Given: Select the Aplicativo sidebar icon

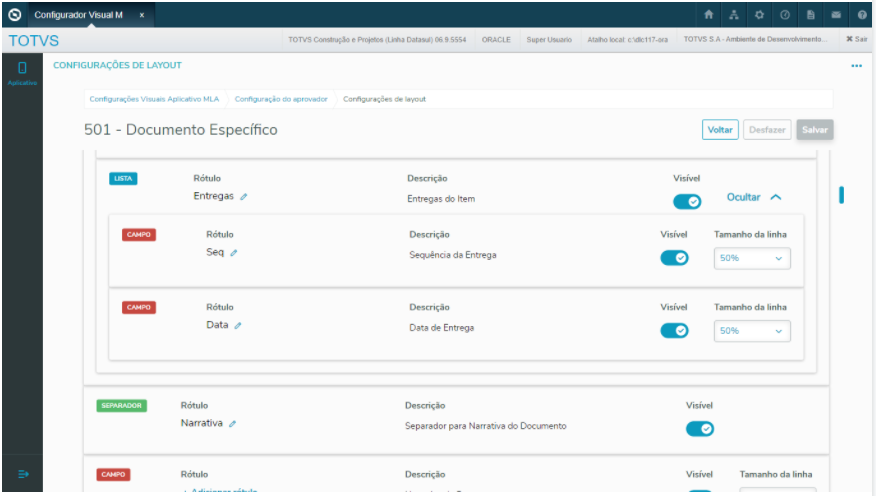Looking at the screenshot, I should pyautogui.click(x=22, y=73).
